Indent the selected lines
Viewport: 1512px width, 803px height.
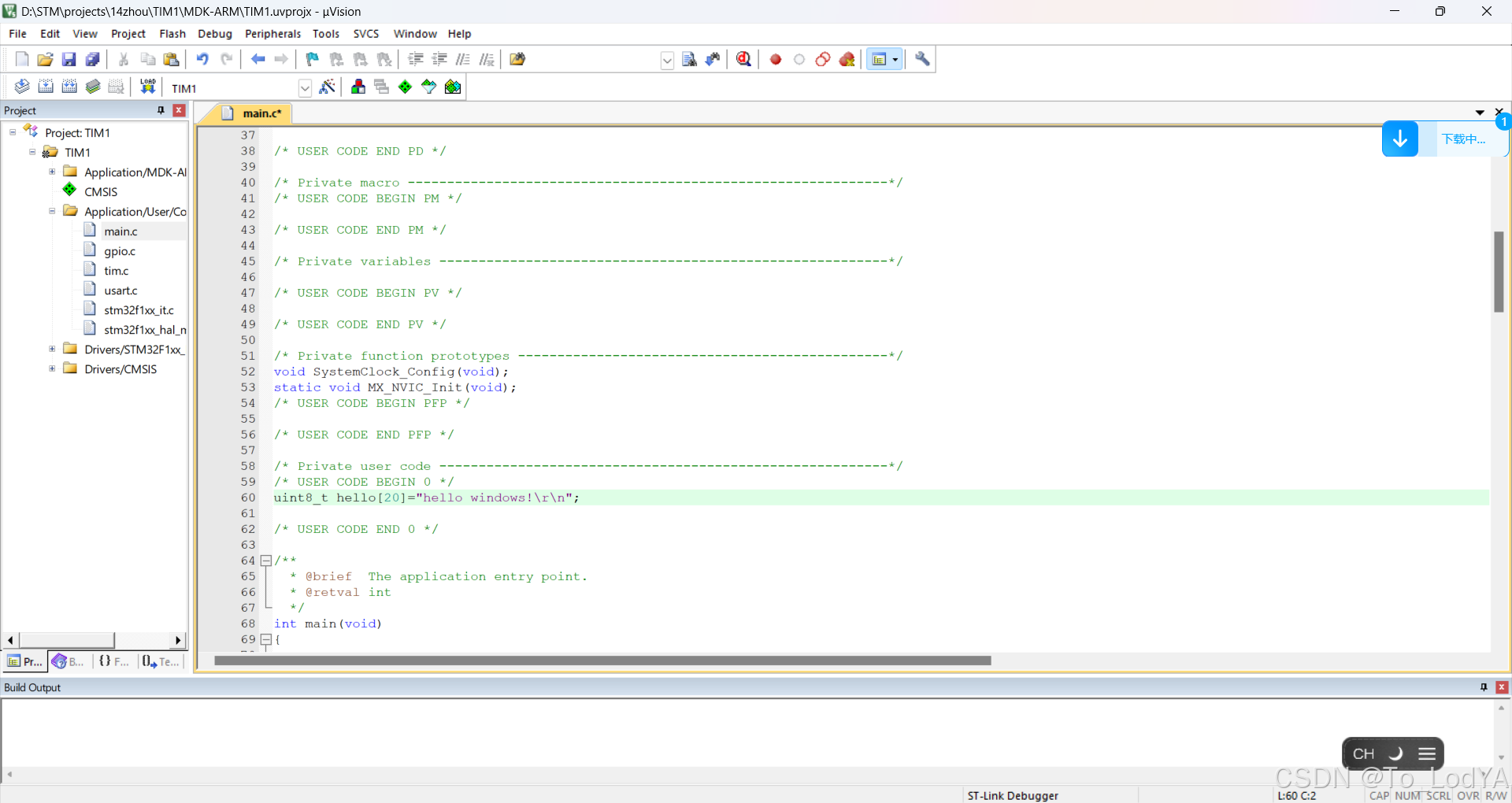tap(416, 59)
